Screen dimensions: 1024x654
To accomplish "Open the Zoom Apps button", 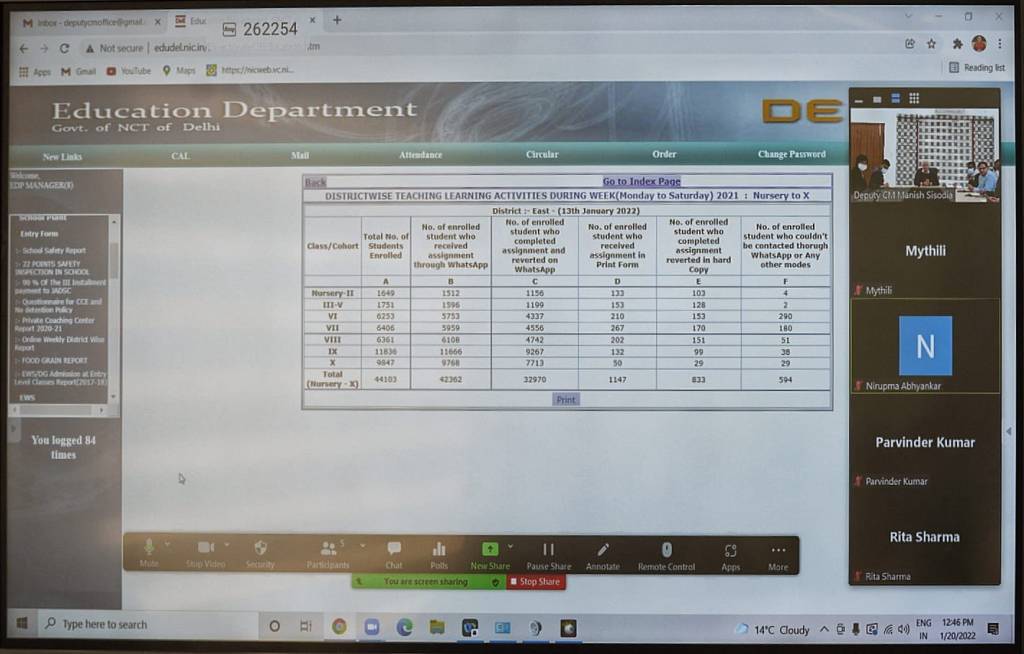I will (731, 552).
